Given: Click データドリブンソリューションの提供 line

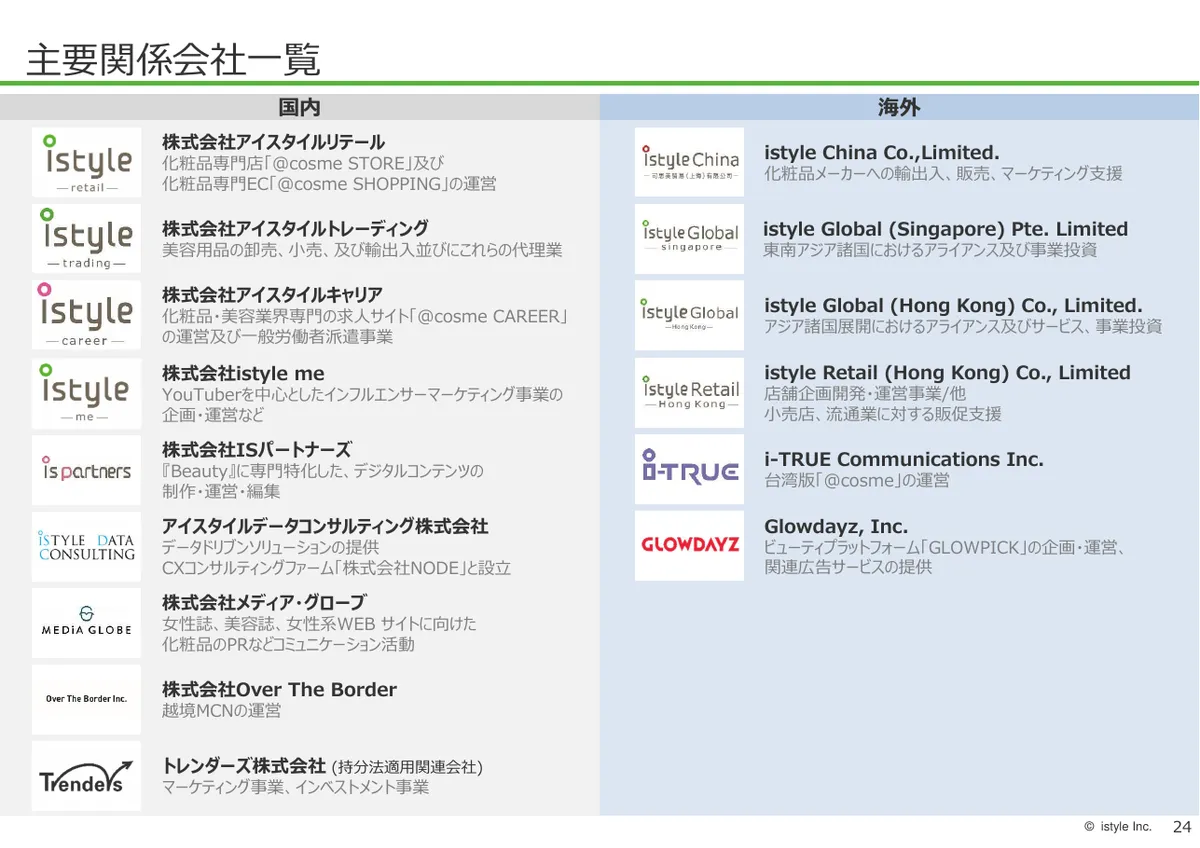Looking at the screenshot, I should (x=270, y=547).
